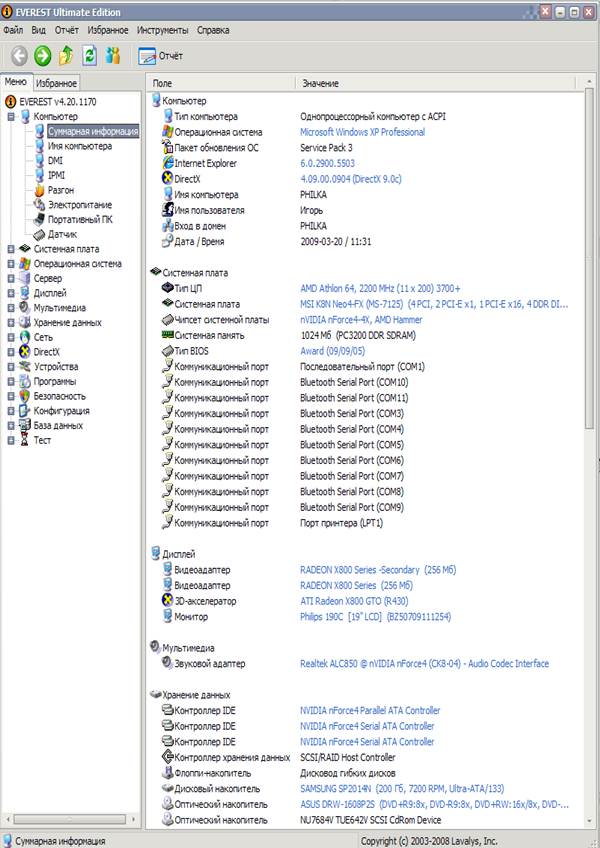Open the AMD Athlon 64 CPU link
This screenshot has width=600, height=848.
[x=380, y=288]
